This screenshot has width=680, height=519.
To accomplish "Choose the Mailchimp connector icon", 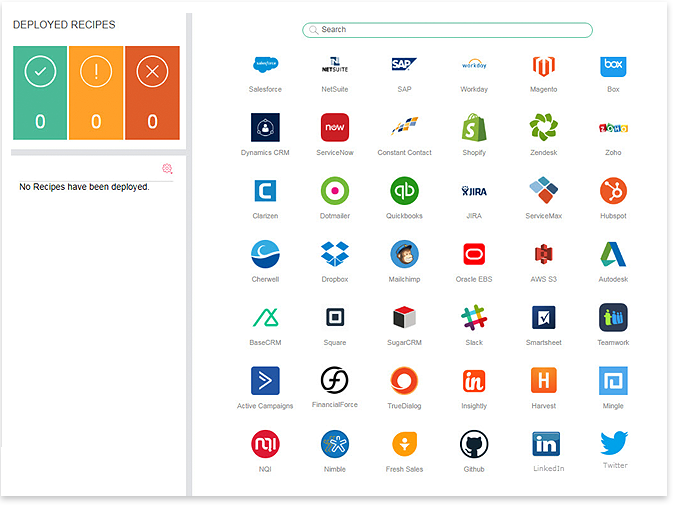I will (404, 254).
